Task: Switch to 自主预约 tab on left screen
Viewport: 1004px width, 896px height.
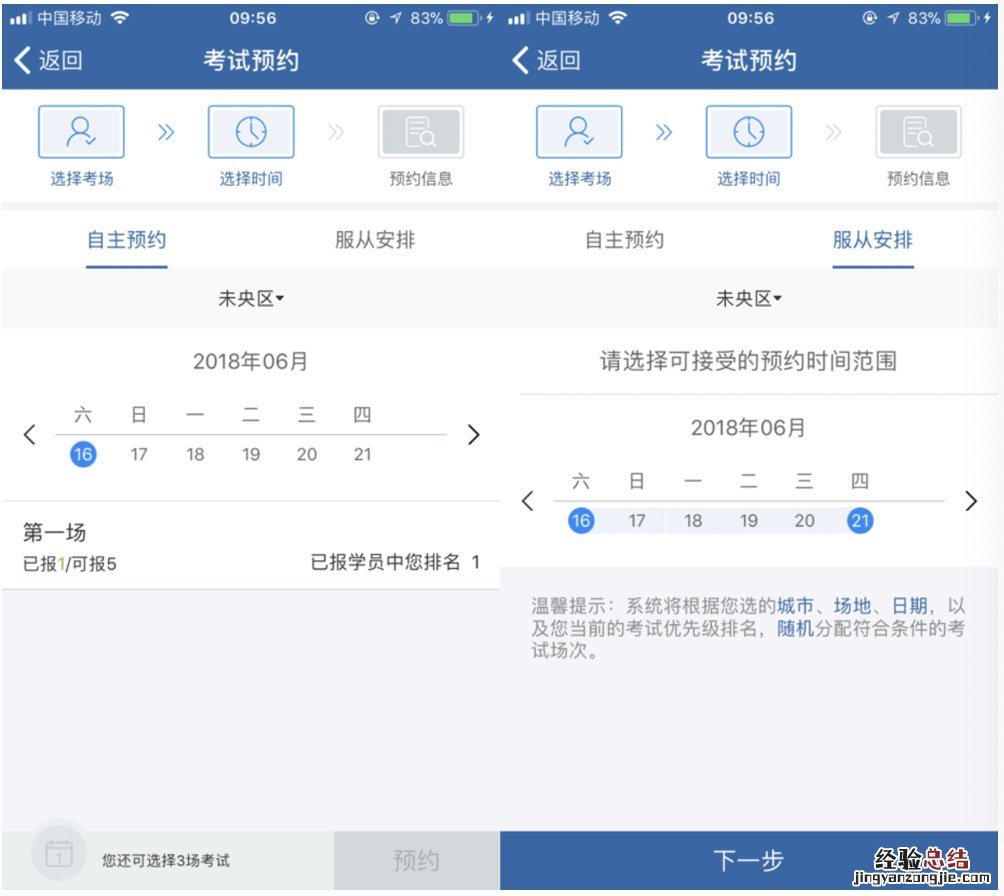Action: (x=127, y=240)
